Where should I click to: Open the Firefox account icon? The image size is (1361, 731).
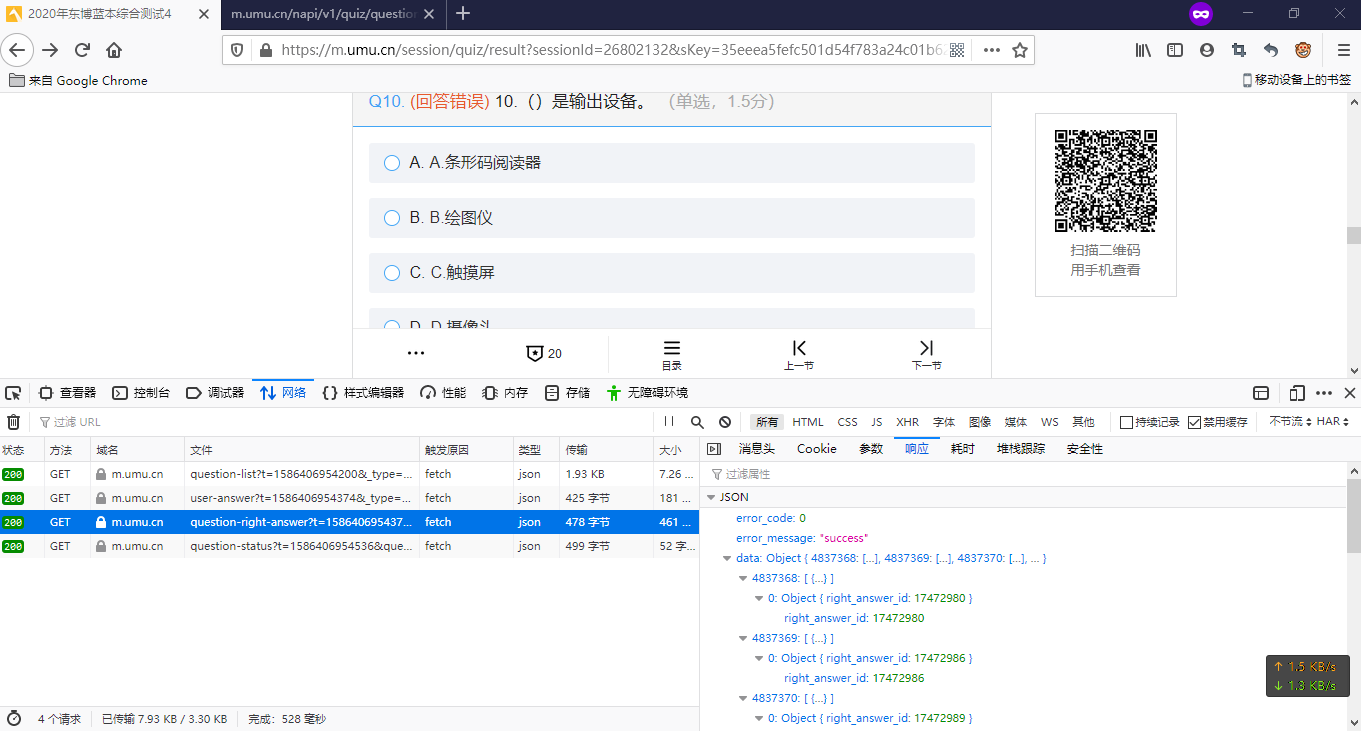click(x=1207, y=50)
